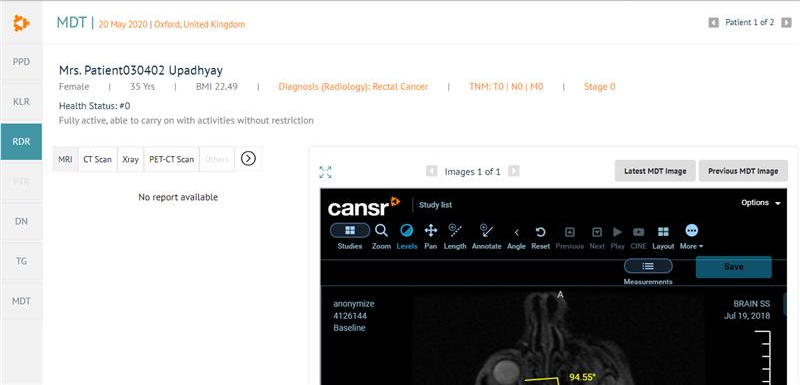
Task: Click the Previous MDT Image button
Action: 743,171
